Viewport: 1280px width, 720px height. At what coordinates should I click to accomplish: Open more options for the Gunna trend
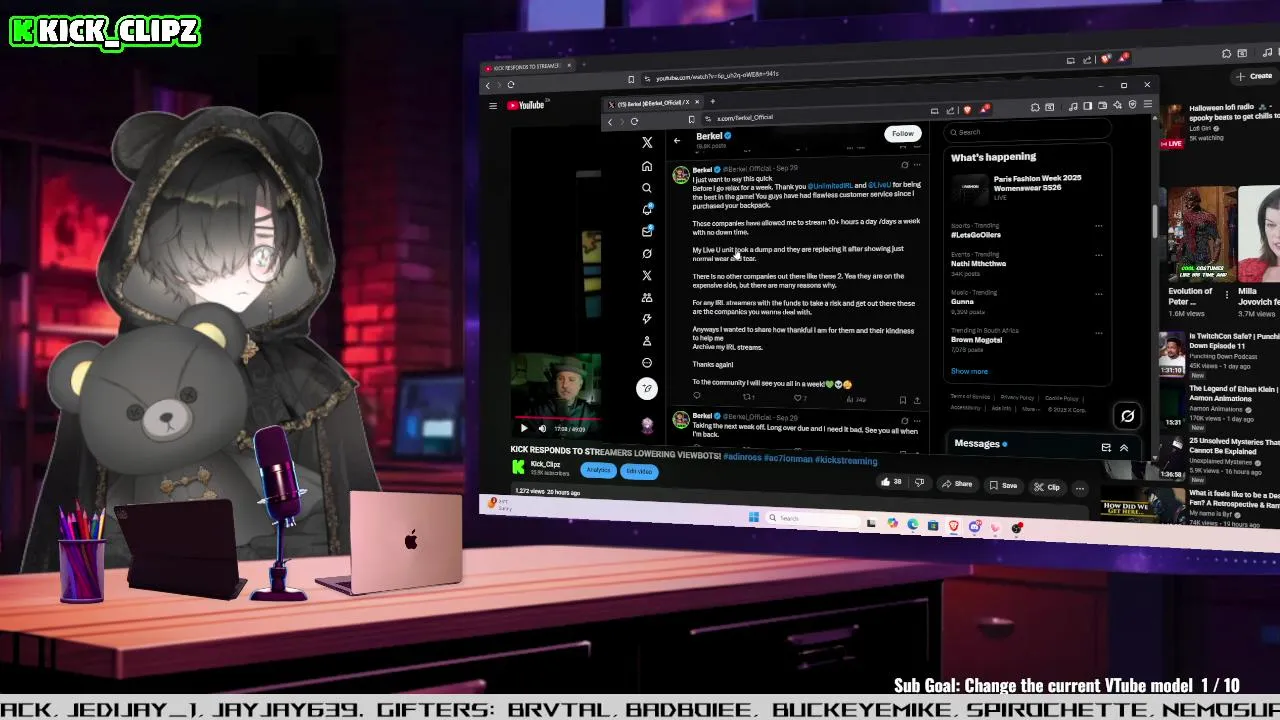[x=1099, y=293]
